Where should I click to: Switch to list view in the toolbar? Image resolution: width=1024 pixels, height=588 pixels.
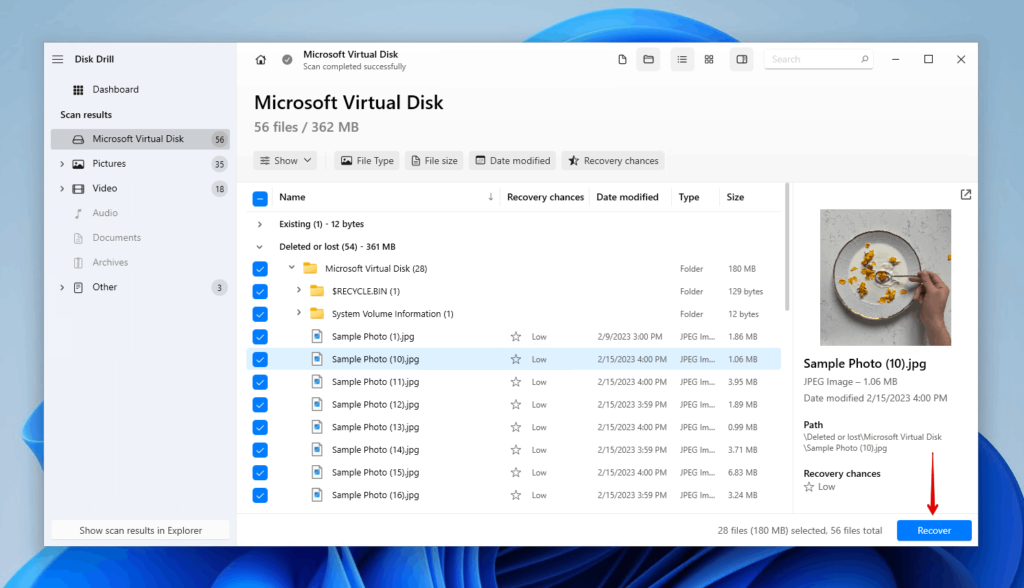pos(682,59)
